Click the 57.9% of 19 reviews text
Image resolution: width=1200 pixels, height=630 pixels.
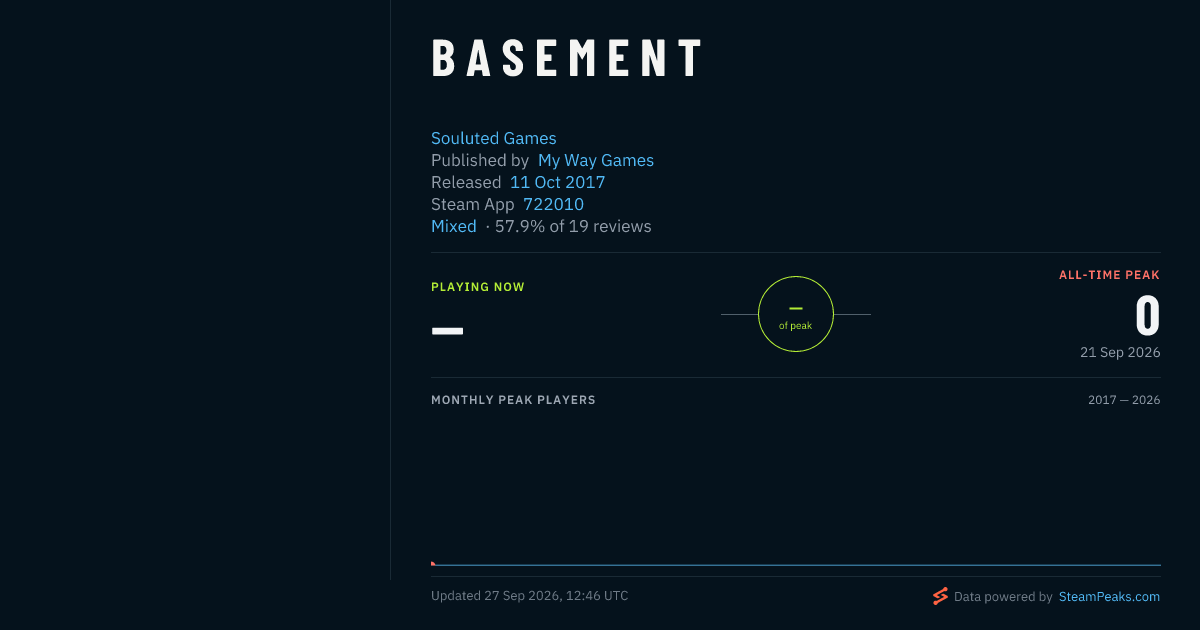(573, 226)
